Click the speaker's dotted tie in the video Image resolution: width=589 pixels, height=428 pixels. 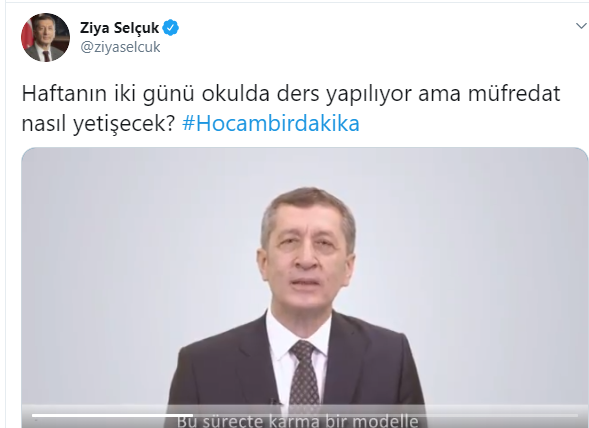point(304,372)
